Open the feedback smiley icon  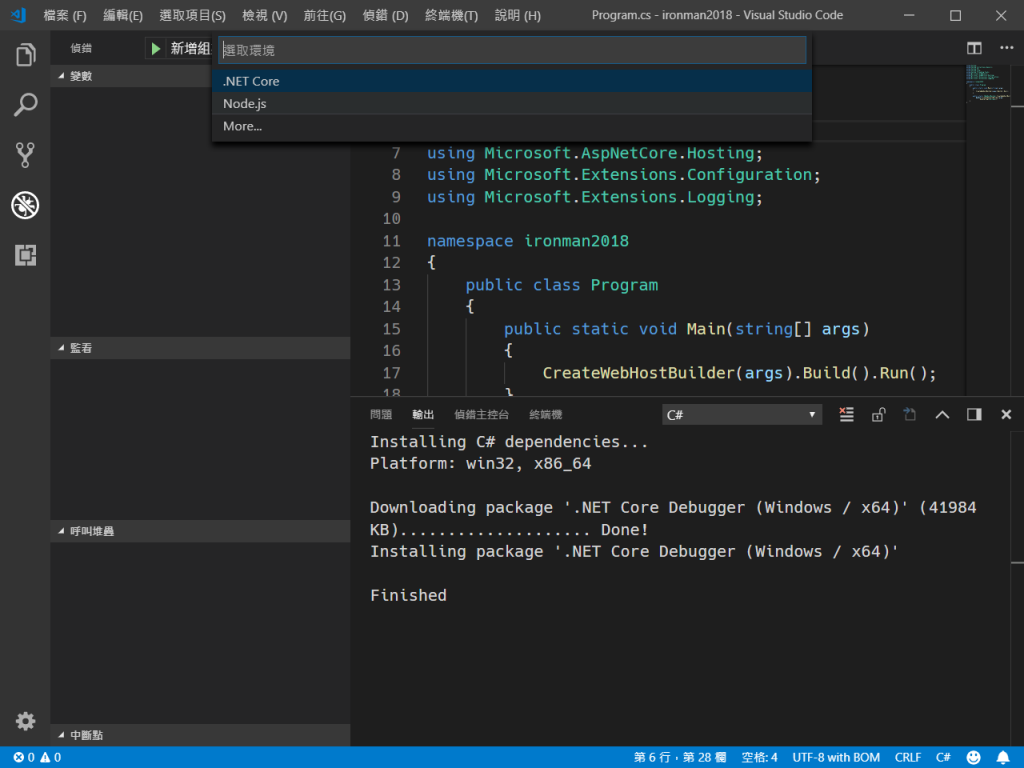tap(973, 757)
